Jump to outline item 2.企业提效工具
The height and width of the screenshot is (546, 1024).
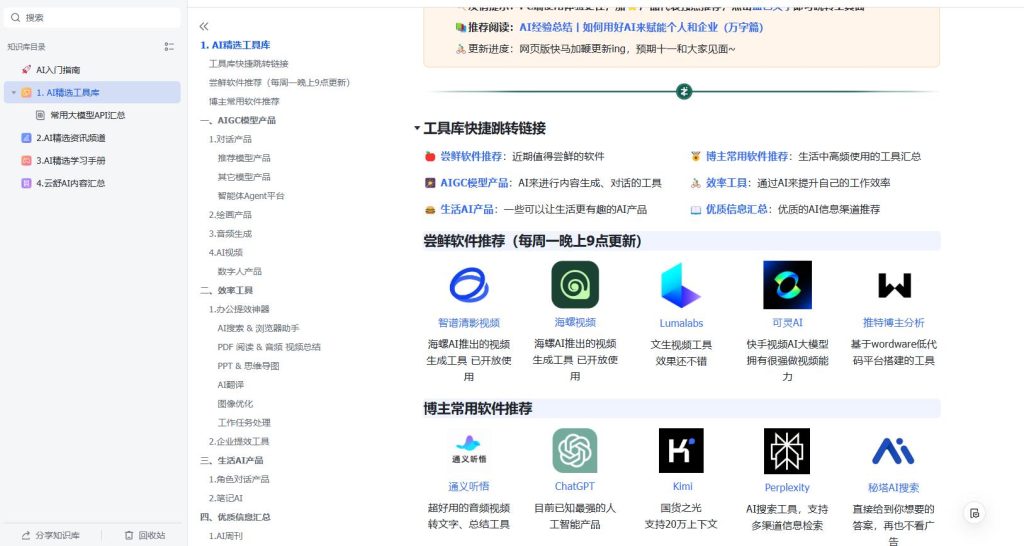[239, 441]
